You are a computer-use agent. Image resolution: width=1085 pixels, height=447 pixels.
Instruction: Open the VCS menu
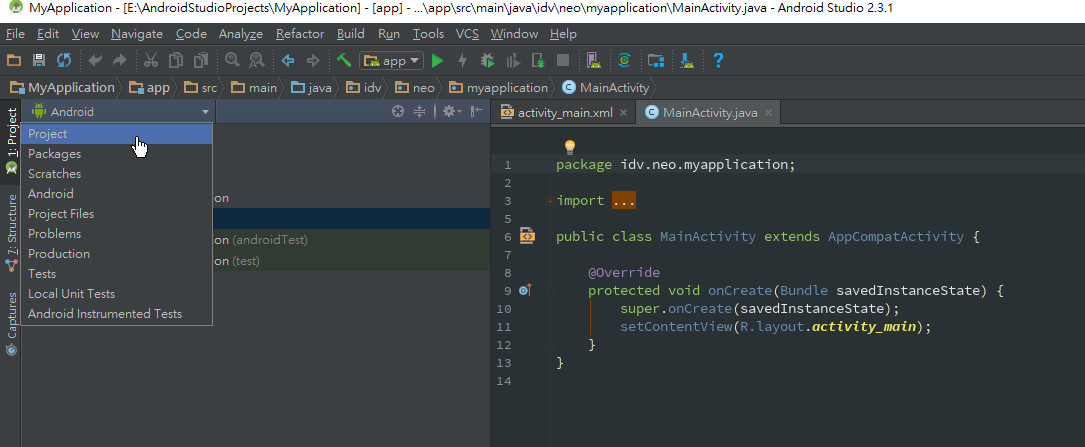467,34
